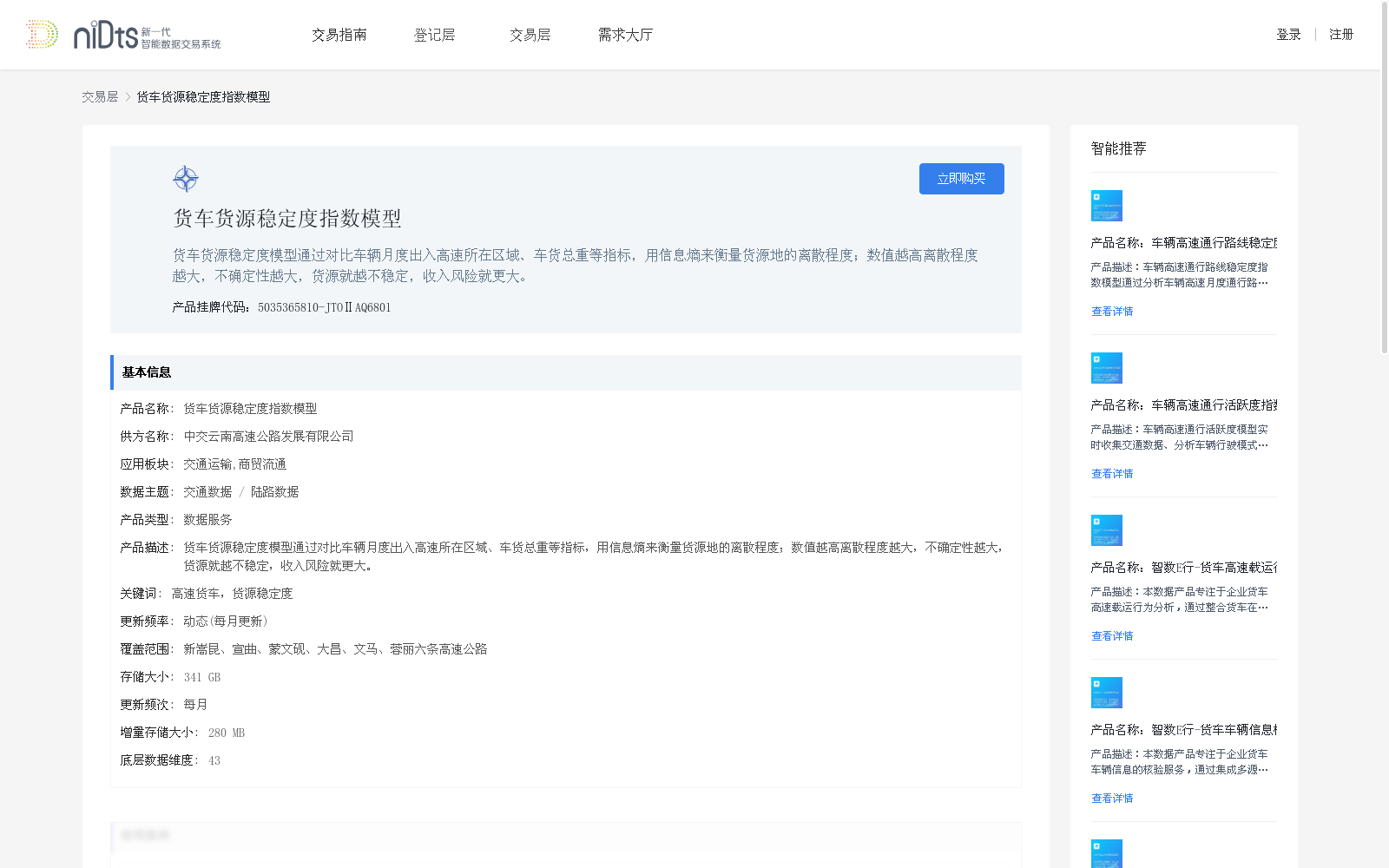This screenshot has height=868, width=1389.
Task: Click keywords 高速货车,货源稳定度
Action: (x=232, y=594)
